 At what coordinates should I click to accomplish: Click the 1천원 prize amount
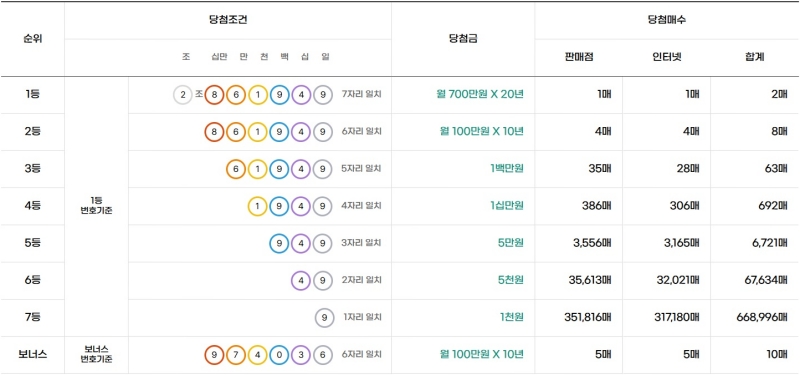512,317
